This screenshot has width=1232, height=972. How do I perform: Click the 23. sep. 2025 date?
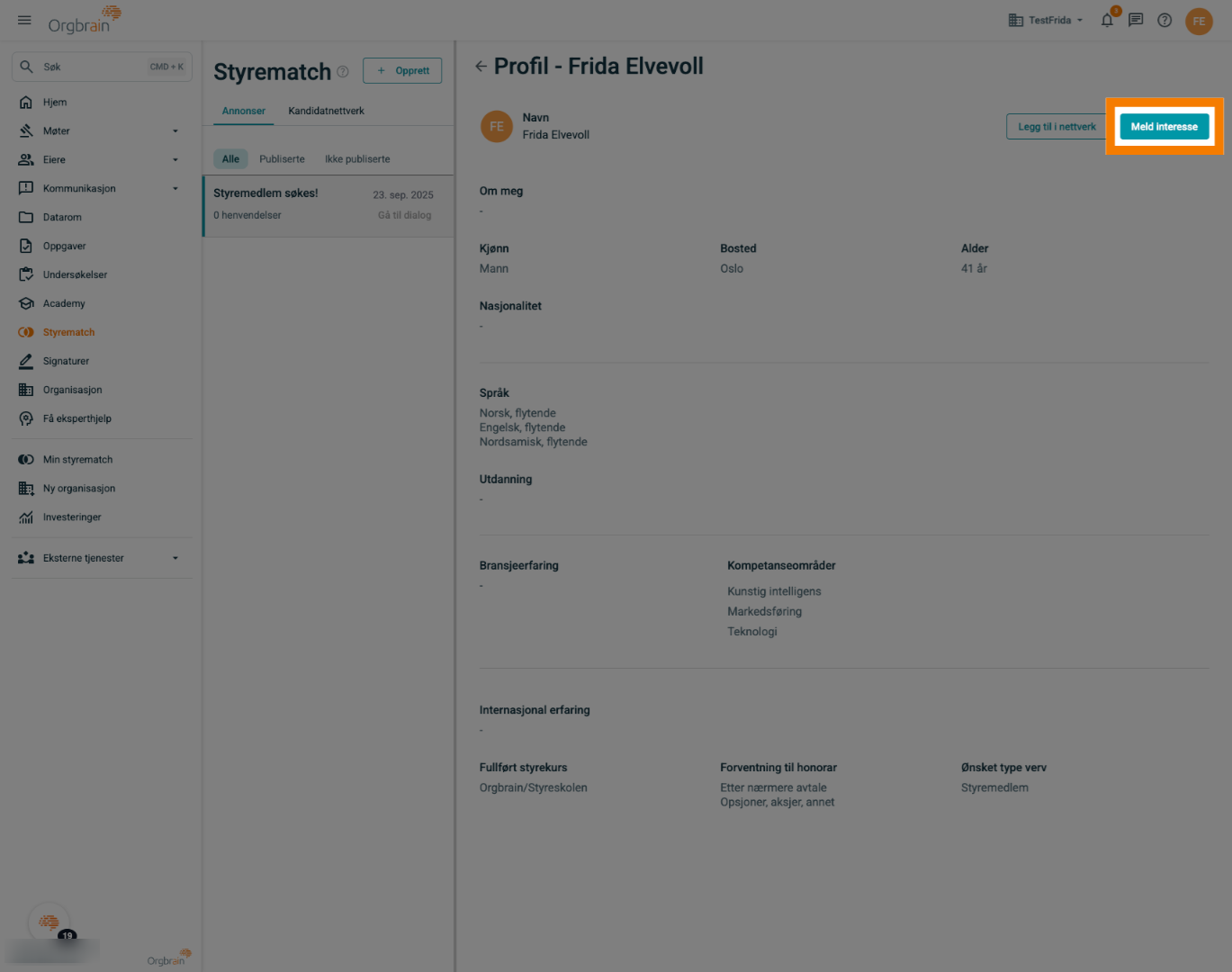(x=403, y=195)
